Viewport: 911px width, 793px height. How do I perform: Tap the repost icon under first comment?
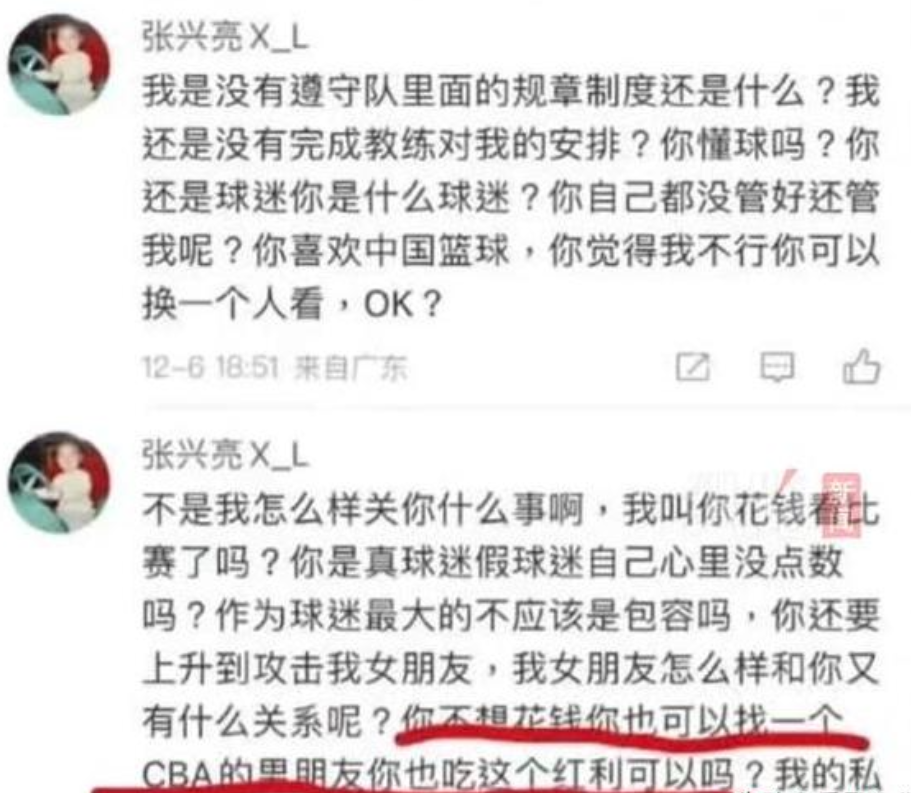pyautogui.click(x=693, y=367)
